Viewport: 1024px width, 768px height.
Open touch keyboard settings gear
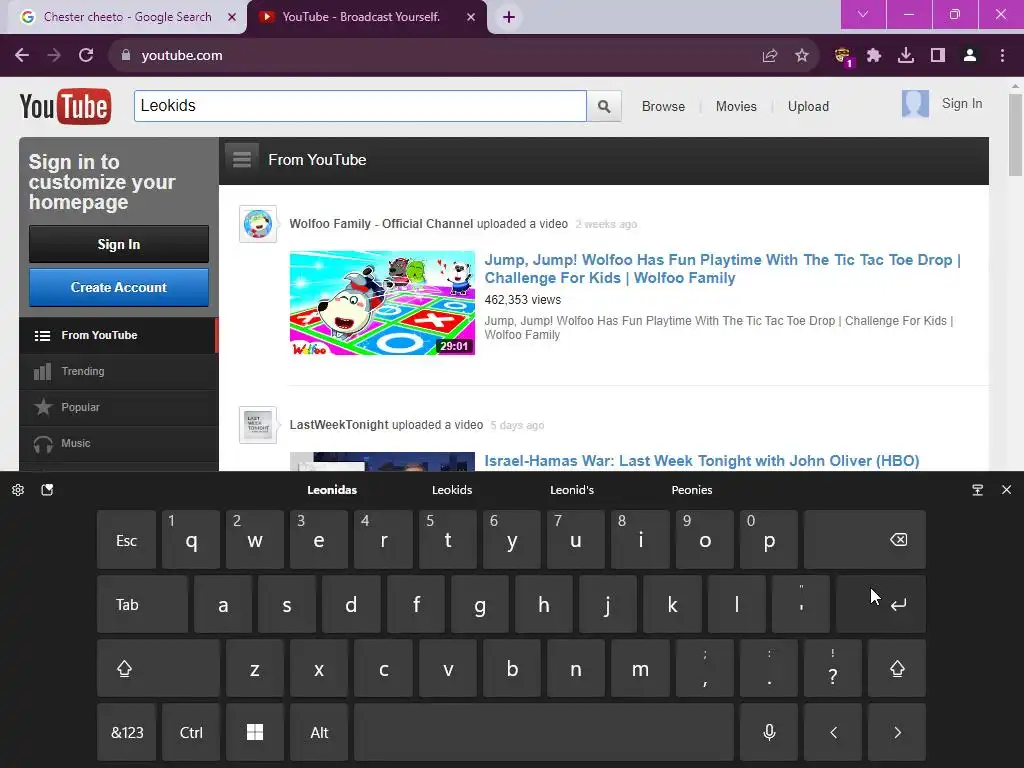(x=18, y=490)
